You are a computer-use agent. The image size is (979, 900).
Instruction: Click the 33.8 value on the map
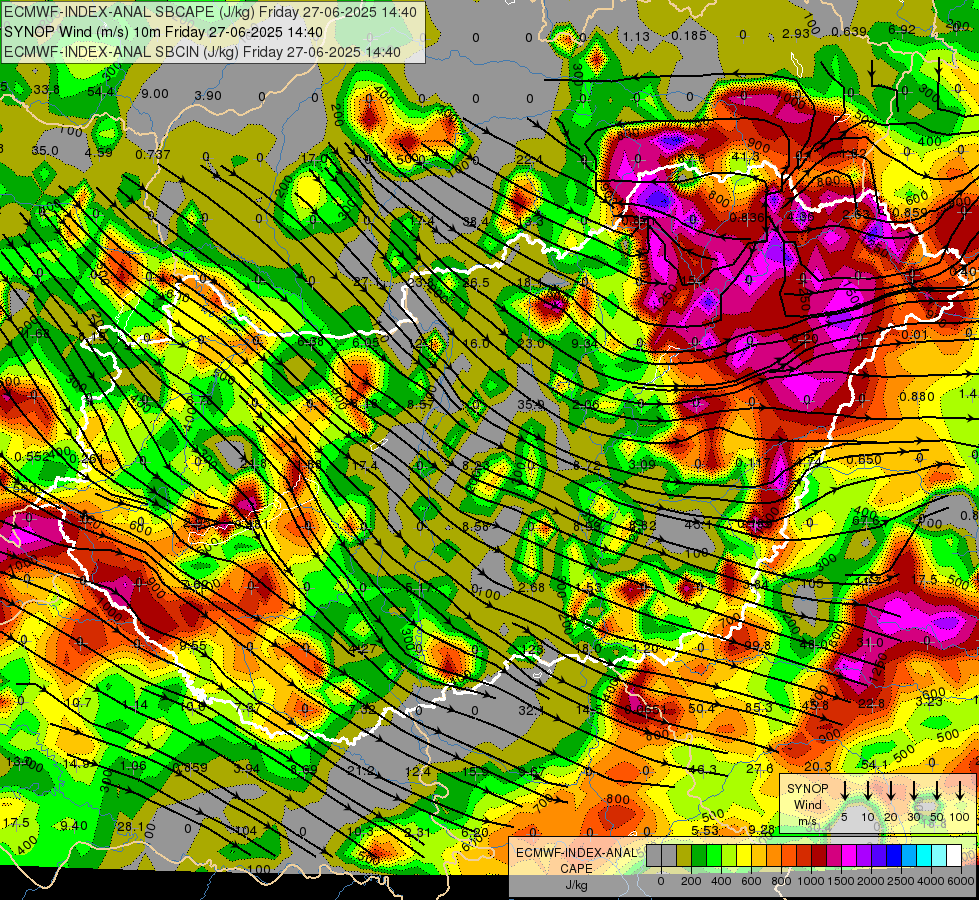point(46,90)
